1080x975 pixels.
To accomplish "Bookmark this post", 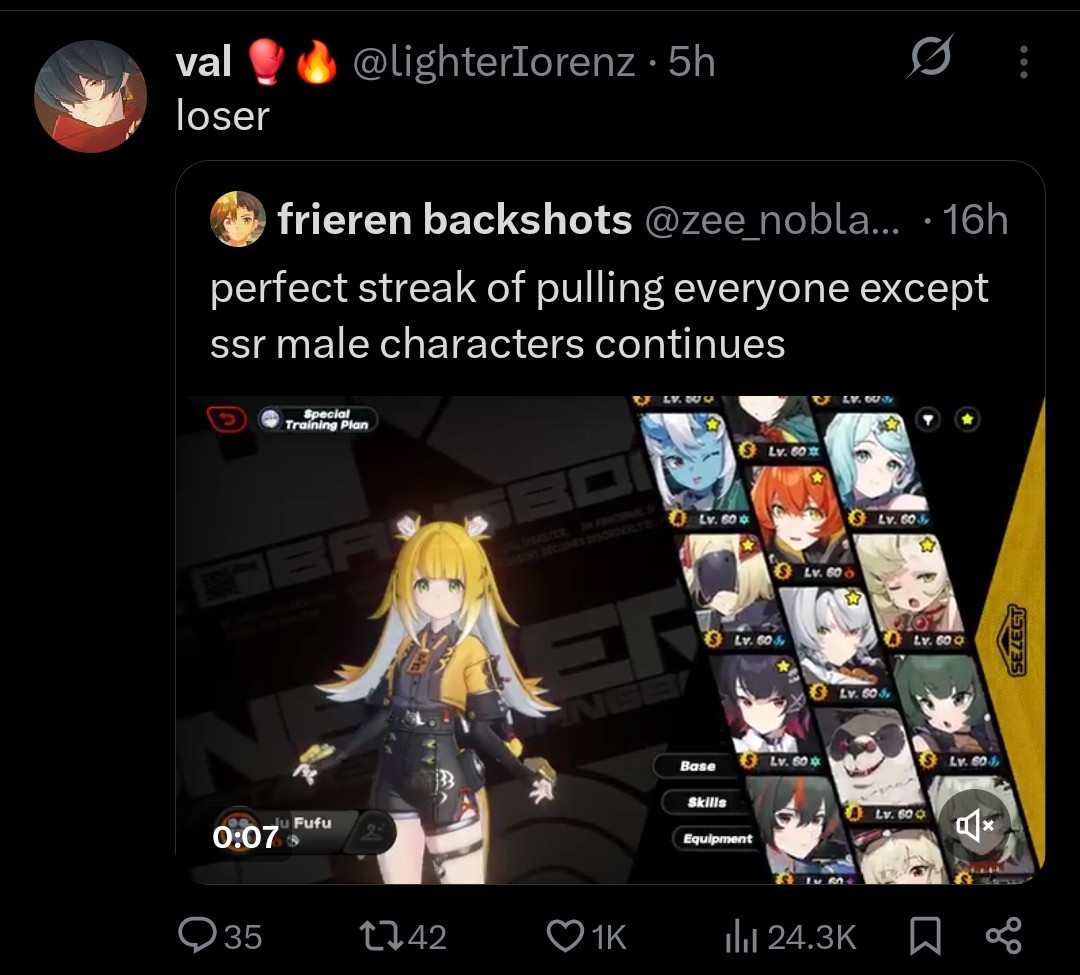I will tap(925, 936).
